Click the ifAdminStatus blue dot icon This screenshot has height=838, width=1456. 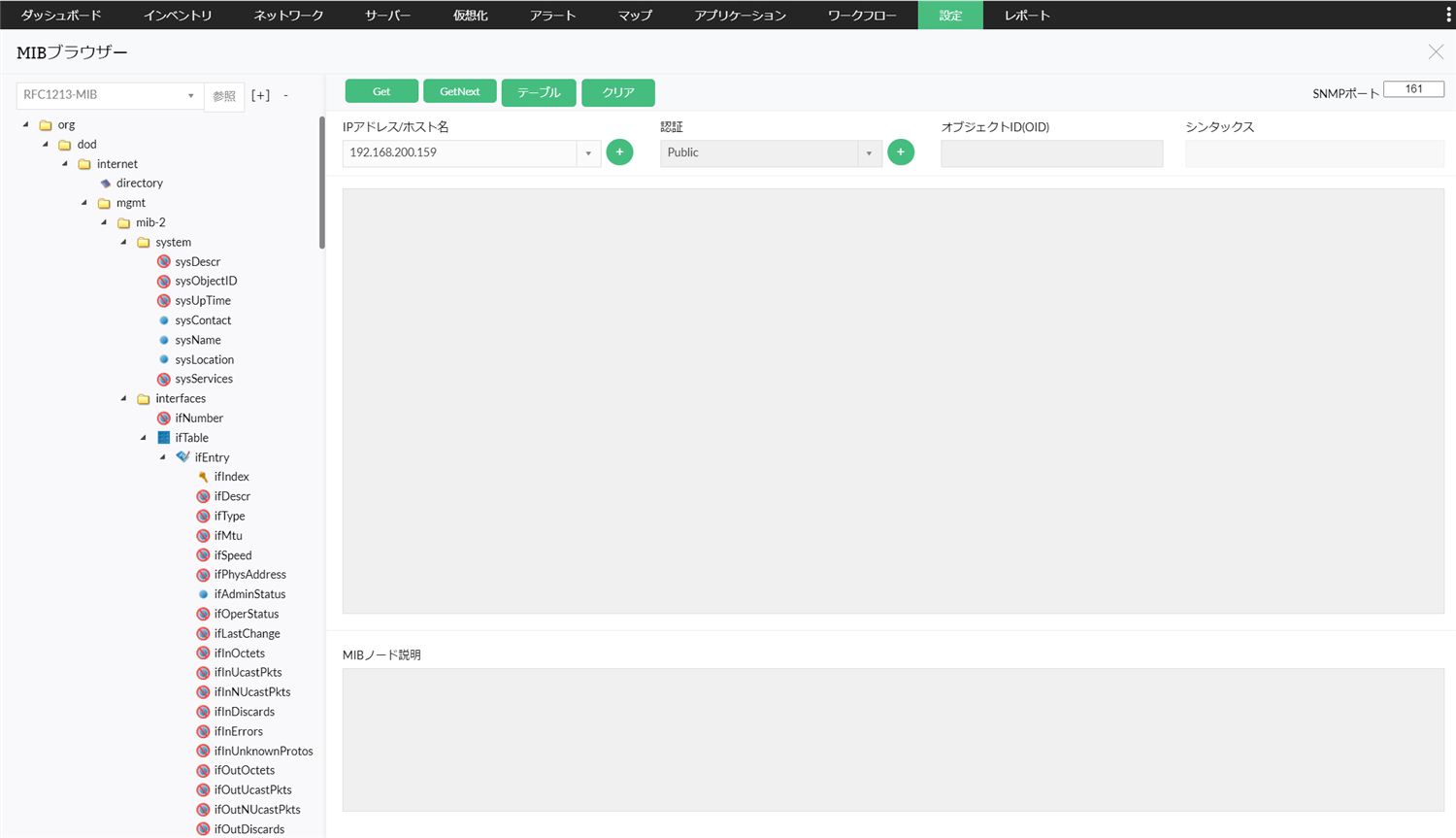click(203, 594)
